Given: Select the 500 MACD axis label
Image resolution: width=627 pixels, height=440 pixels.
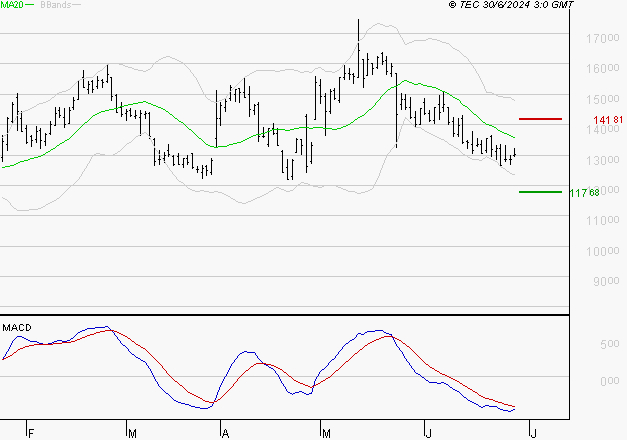Looking at the screenshot, I should click(x=610, y=344).
